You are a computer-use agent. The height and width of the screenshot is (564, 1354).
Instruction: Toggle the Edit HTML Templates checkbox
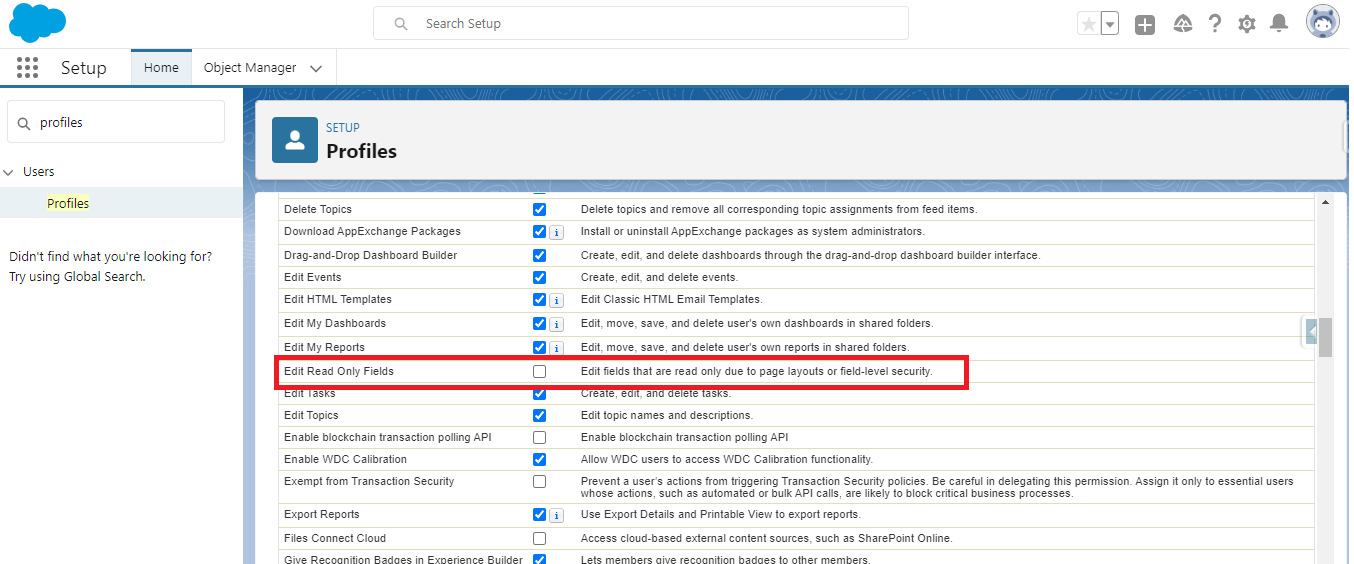(x=540, y=300)
